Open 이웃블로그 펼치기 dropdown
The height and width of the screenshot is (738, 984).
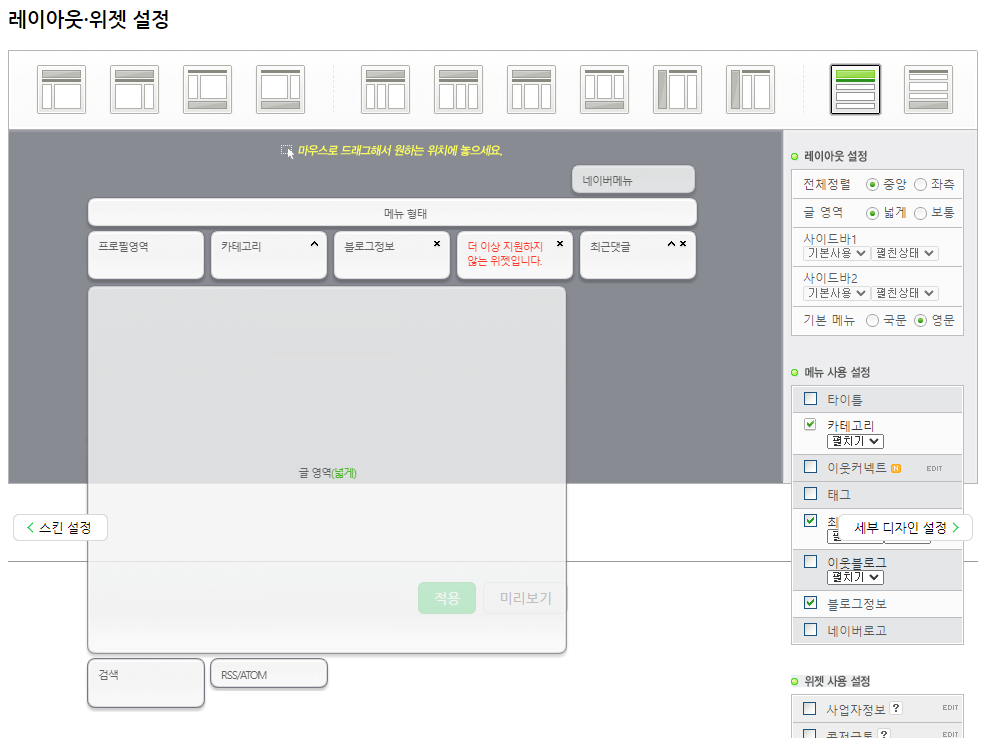[x=855, y=577]
